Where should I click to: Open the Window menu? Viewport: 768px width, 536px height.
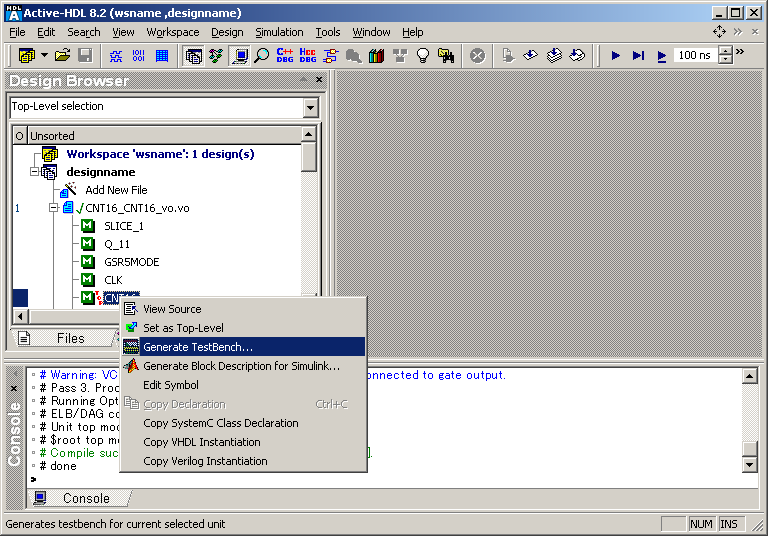tap(371, 32)
